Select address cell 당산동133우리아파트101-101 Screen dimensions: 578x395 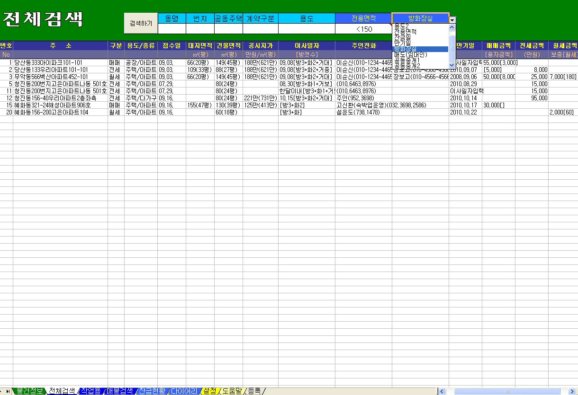coord(60,70)
